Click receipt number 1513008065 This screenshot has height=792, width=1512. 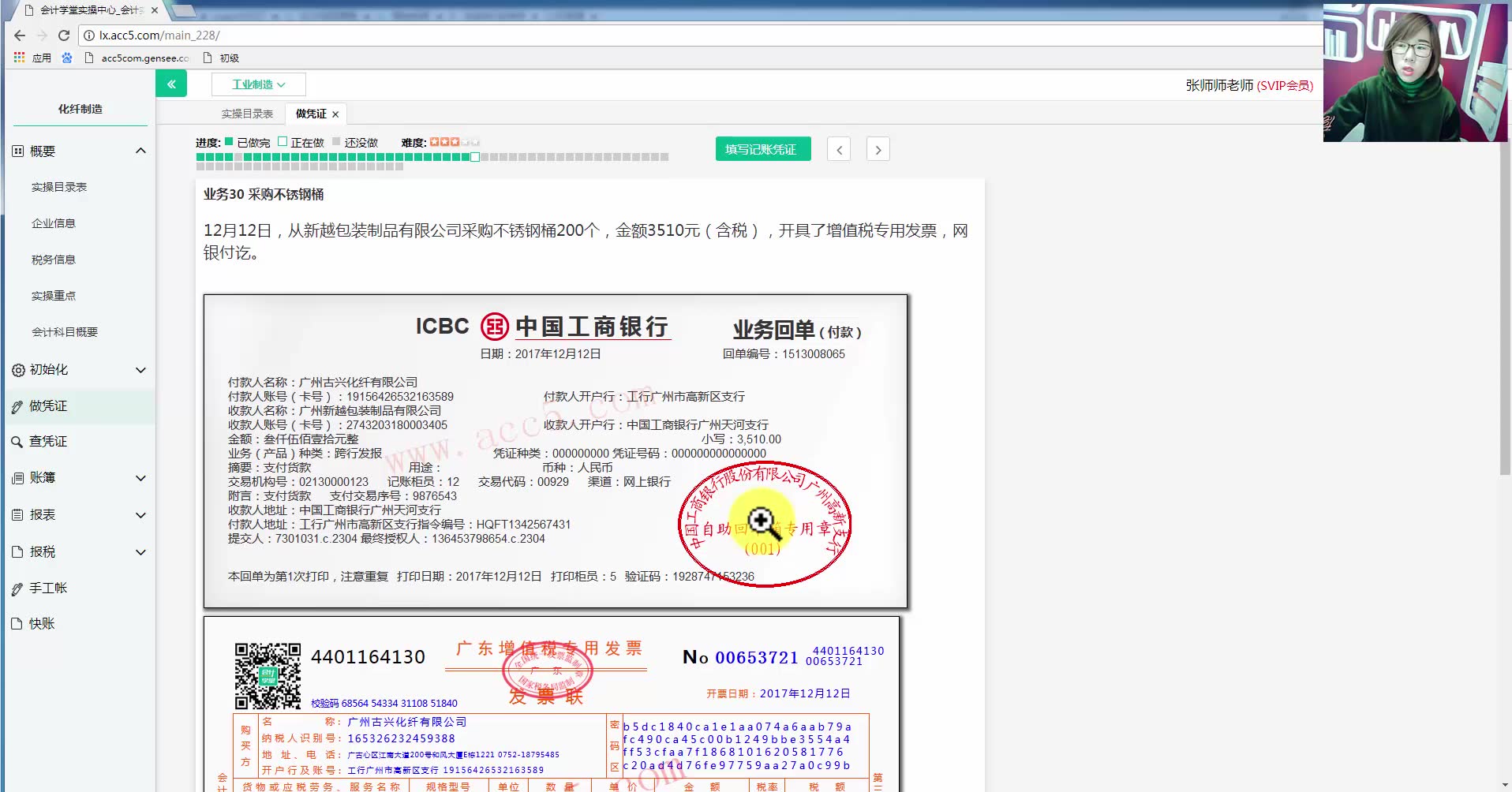(x=814, y=354)
